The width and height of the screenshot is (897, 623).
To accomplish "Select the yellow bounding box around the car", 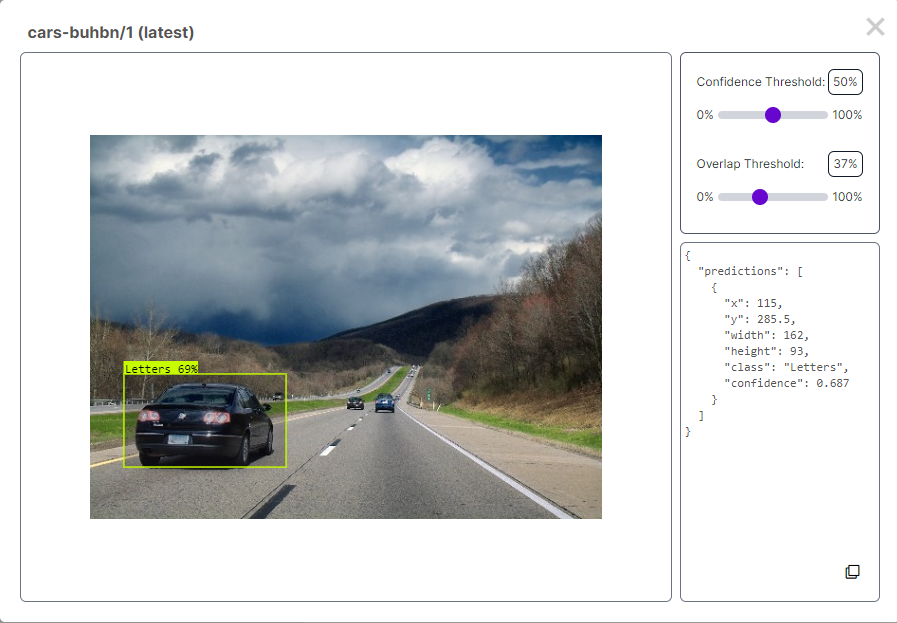I will pyautogui.click(x=205, y=421).
